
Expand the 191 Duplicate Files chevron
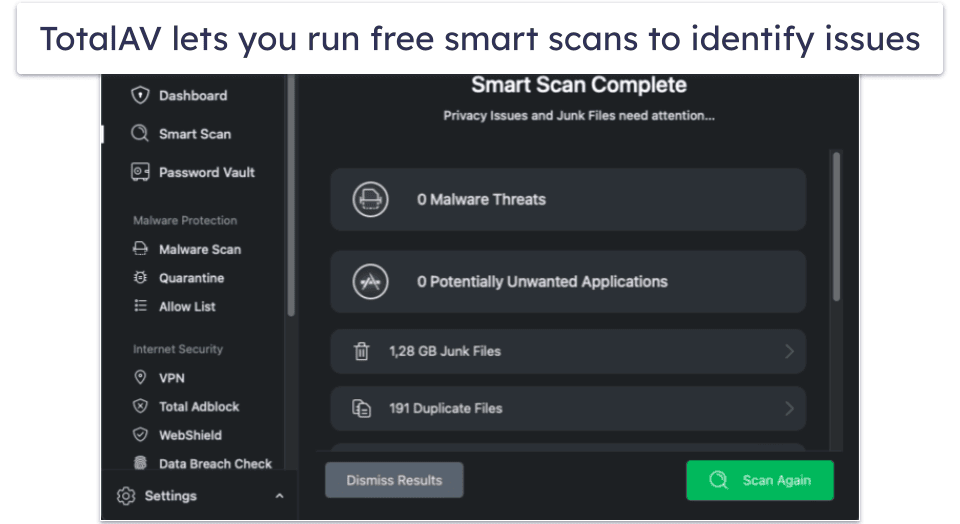[789, 408]
